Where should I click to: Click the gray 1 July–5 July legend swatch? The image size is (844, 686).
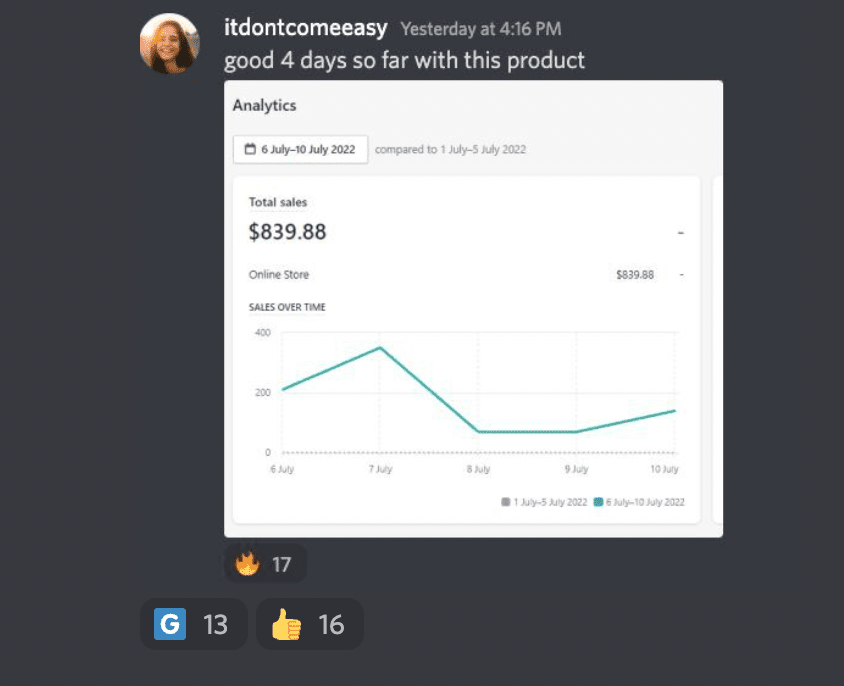pyautogui.click(x=505, y=502)
